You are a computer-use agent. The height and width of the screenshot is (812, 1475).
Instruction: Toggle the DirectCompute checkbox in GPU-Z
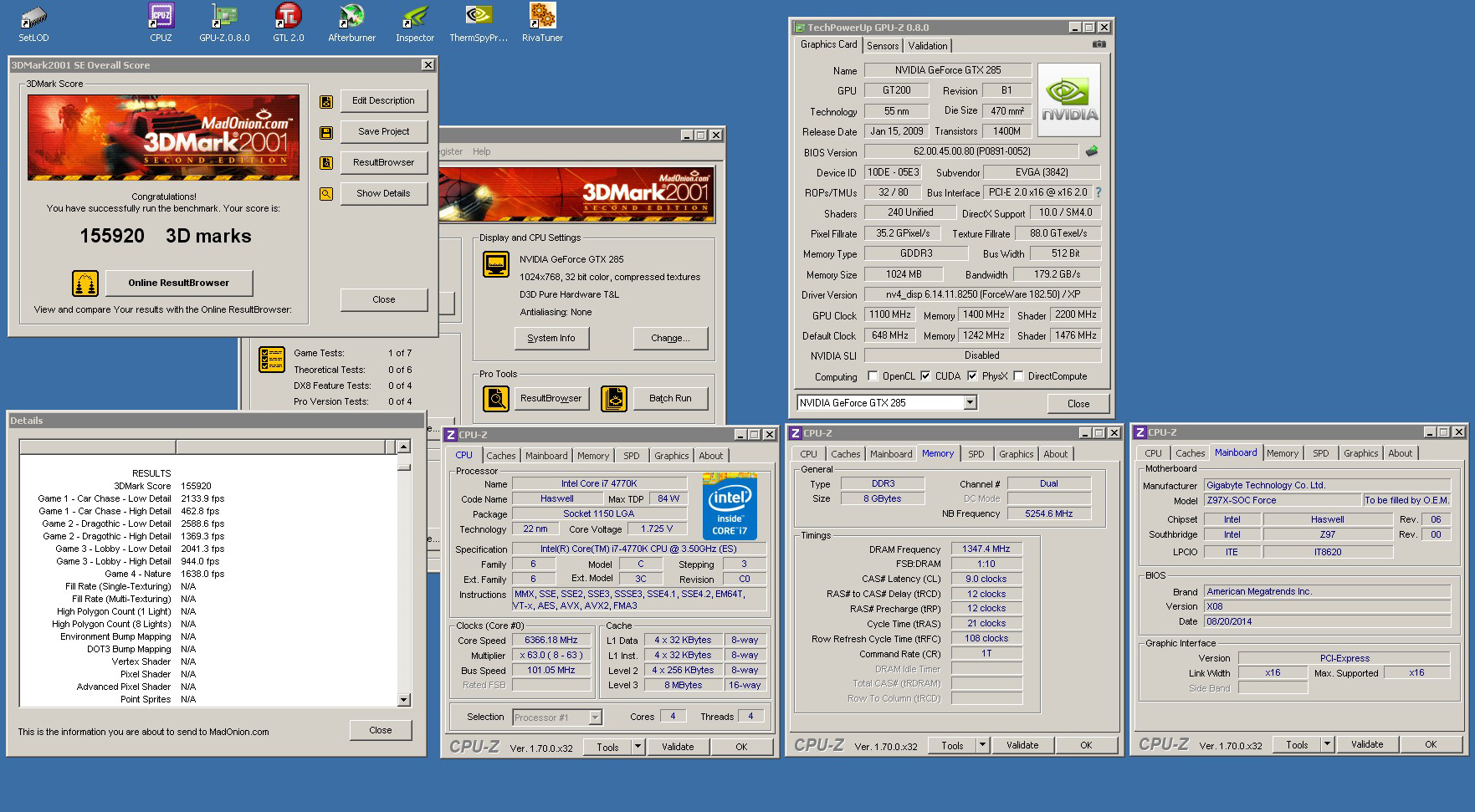click(x=1018, y=376)
